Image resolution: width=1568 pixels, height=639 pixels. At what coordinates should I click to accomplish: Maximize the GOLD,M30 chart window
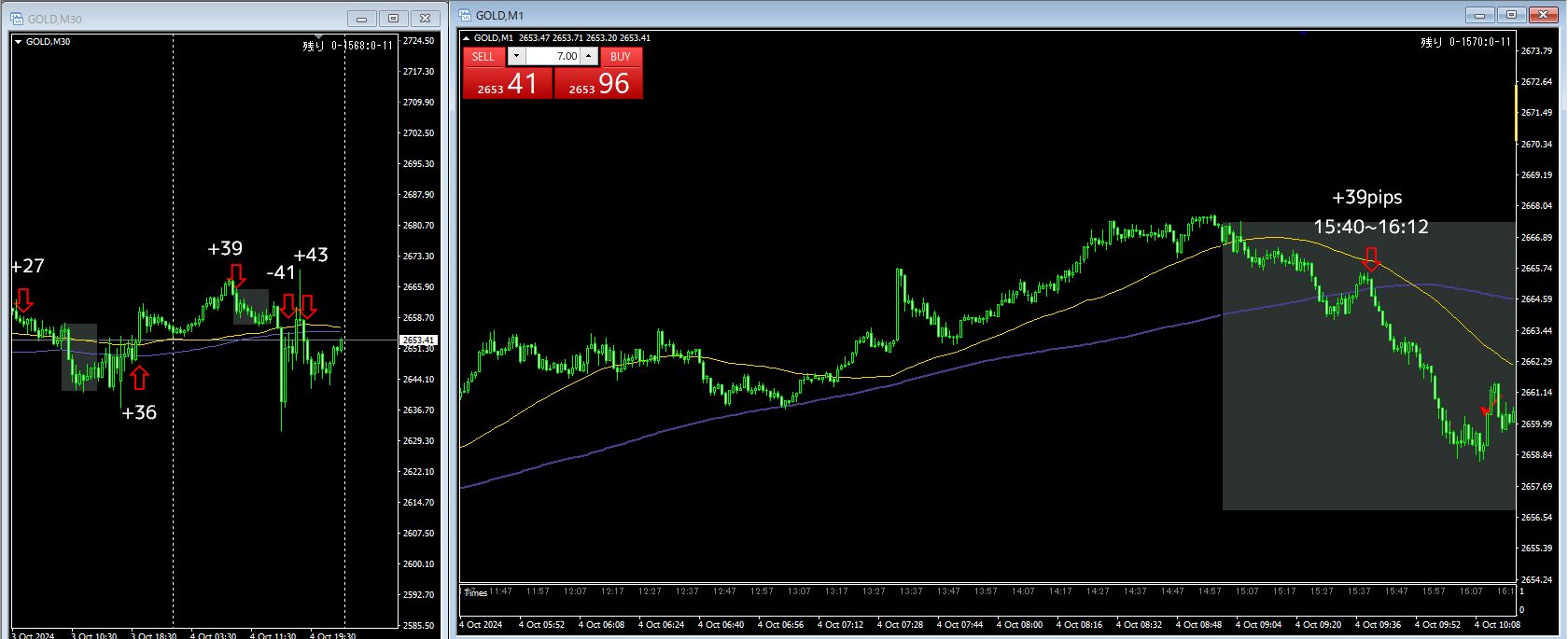394,19
